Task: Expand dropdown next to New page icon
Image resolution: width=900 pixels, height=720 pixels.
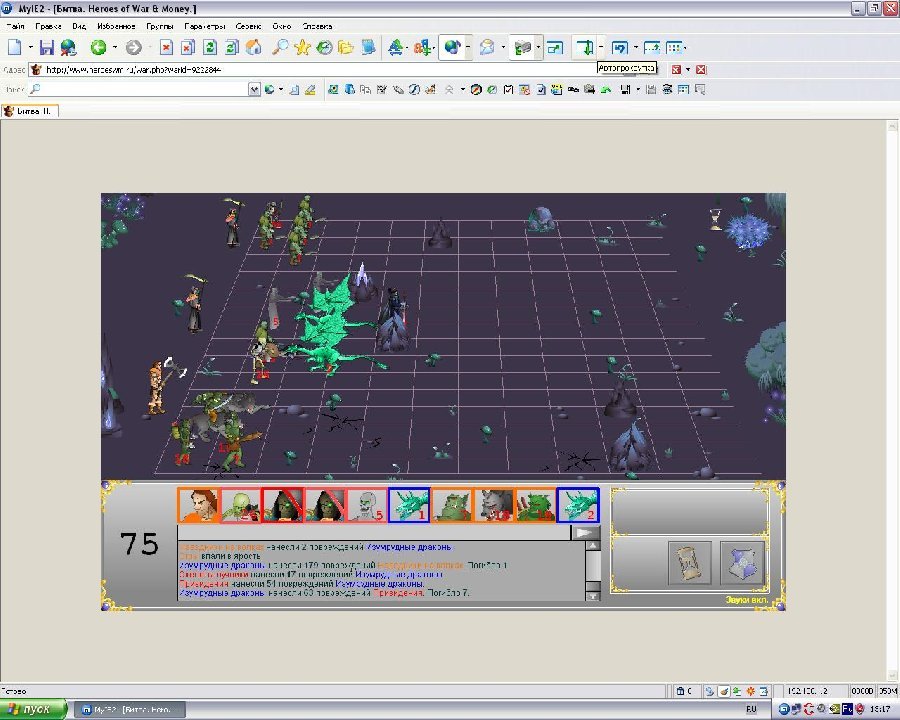Action: [30, 48]
